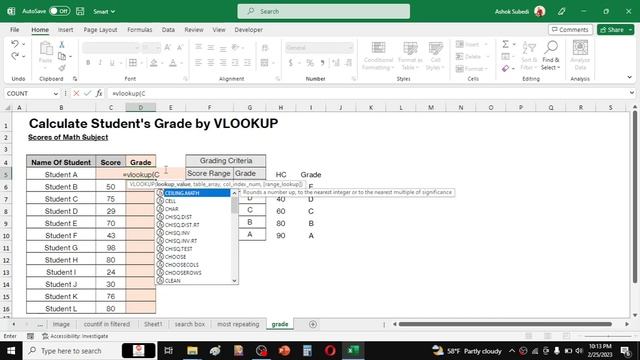
Task: Select cell with Student B score 50
Action: (111, 187)
